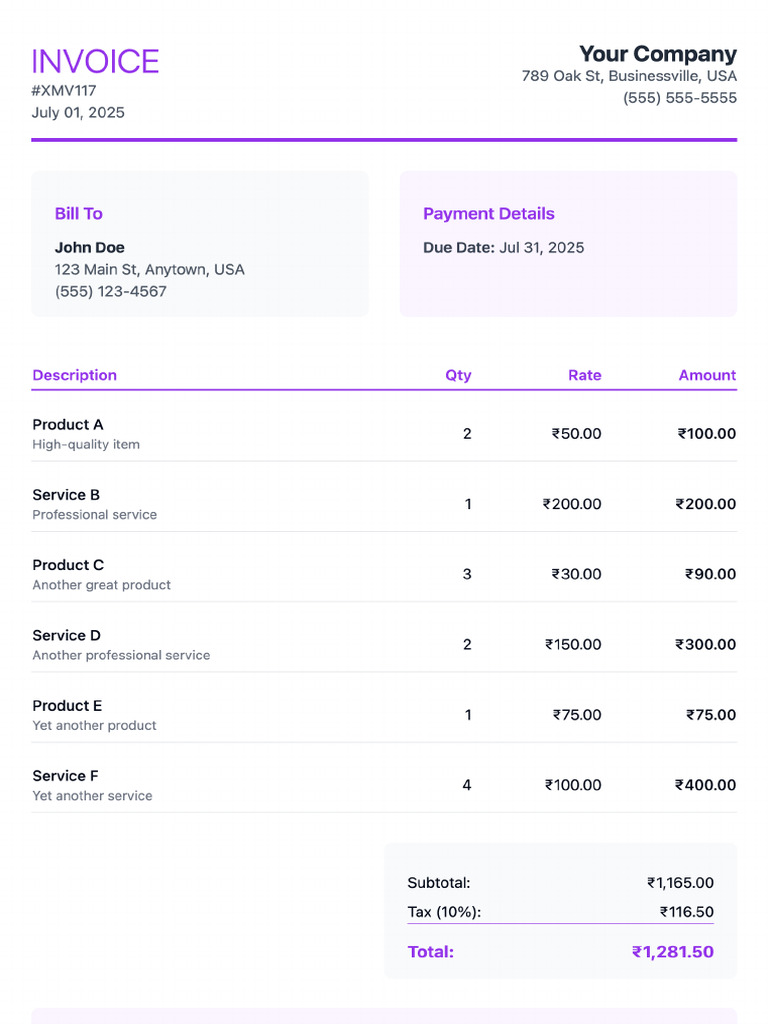Click the Your Company name
The image size is (768, 1024).
click(x=657, y=54)
